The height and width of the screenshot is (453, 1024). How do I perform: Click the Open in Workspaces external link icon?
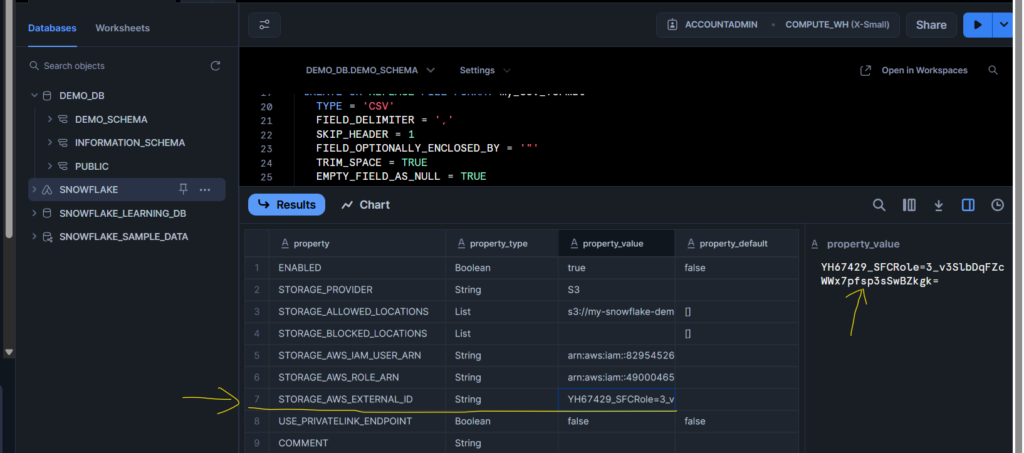pos(865,70)
